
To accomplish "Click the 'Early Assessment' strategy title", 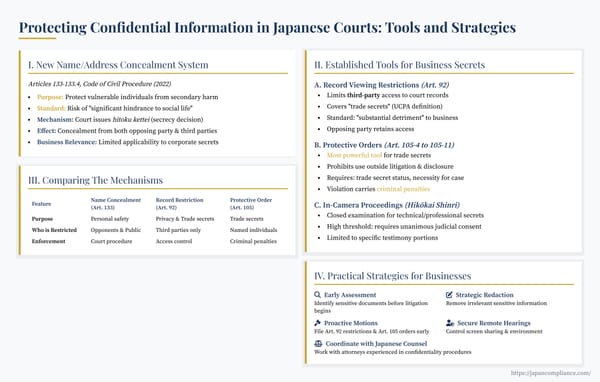I will (350, 295).
